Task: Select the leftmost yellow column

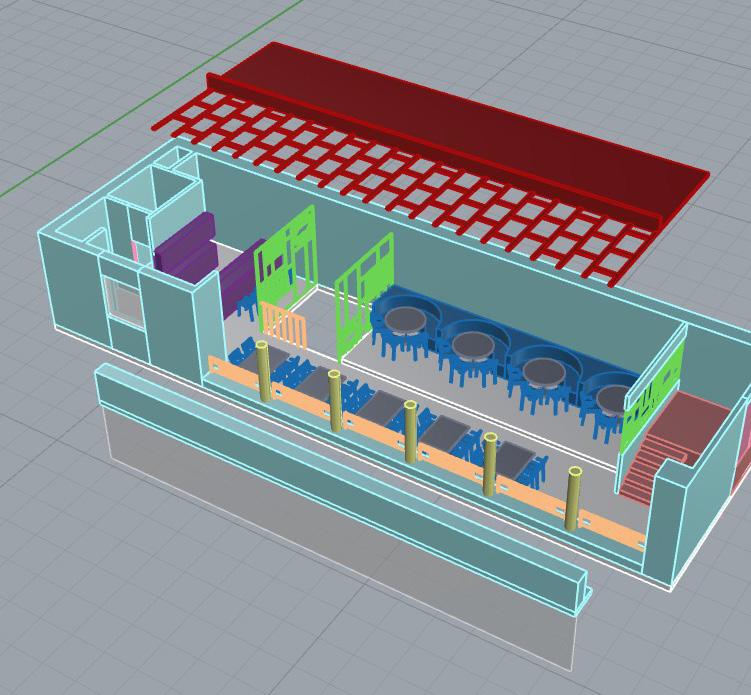Action: click(x=262, y=371)
